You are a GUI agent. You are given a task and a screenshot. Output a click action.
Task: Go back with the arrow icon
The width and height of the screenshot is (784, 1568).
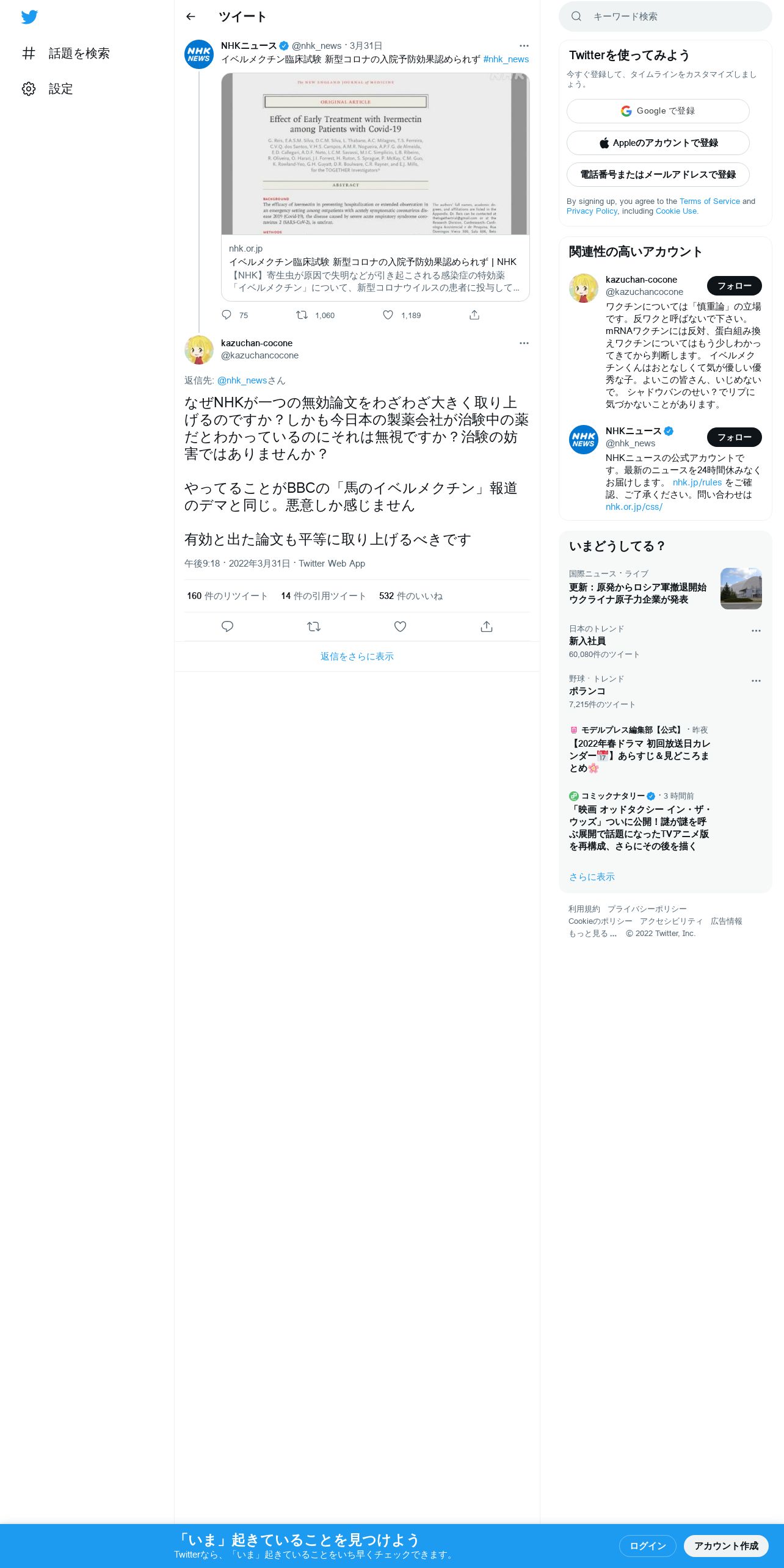tap(191, 16)
